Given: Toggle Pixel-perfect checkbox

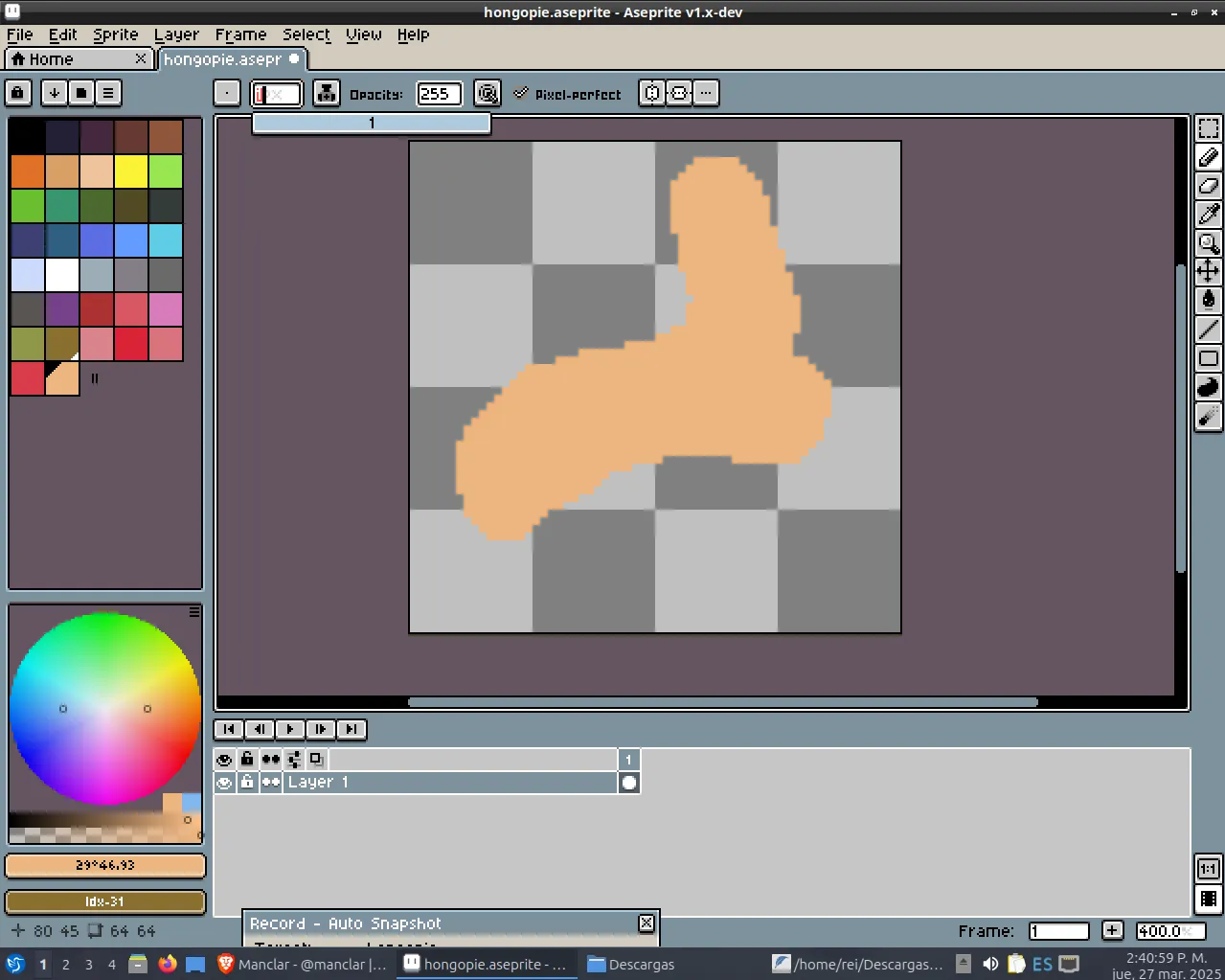Looking at the screenshot, I should 567,94.
